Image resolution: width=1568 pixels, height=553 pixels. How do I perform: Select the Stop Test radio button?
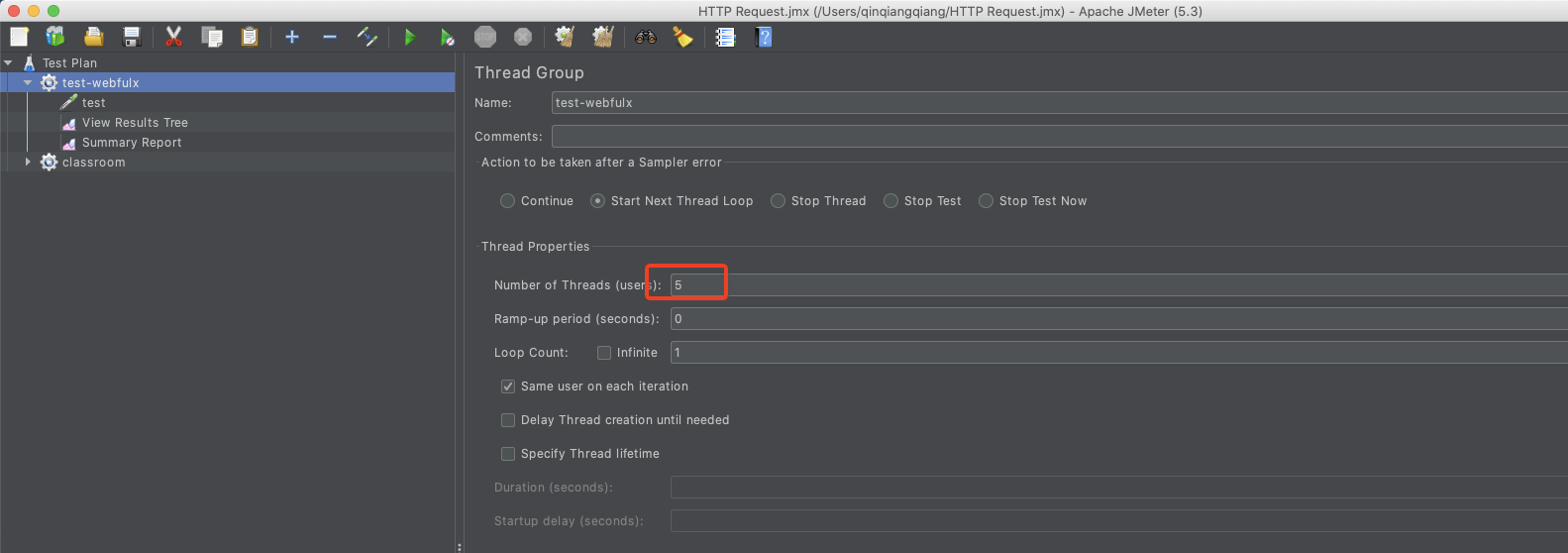coord(890,201)
